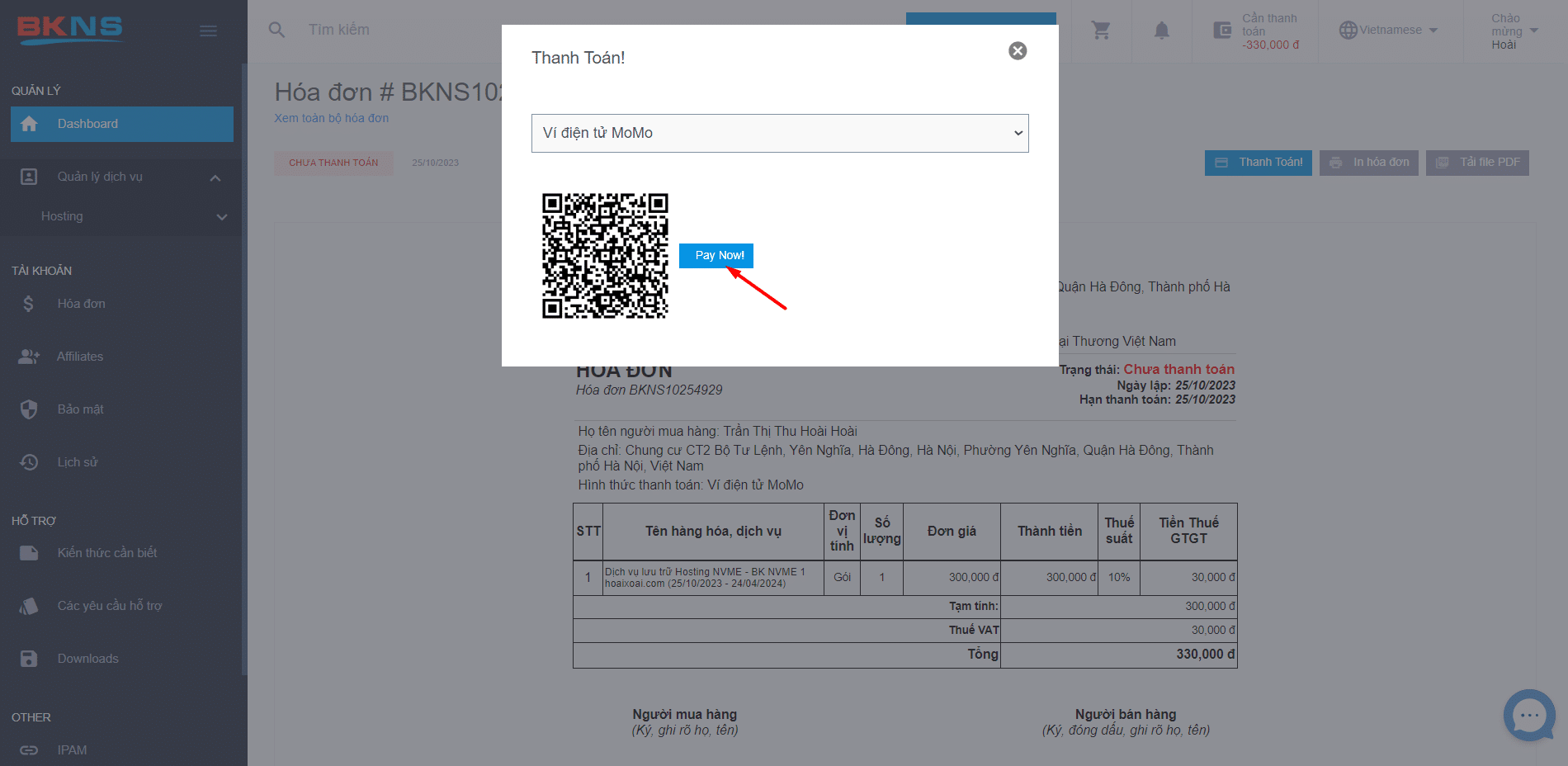This screenshot has width=1568, height=766.
Task: Click the Cần thanh toán -330,000 đ balance
Action: (1271, 31)
